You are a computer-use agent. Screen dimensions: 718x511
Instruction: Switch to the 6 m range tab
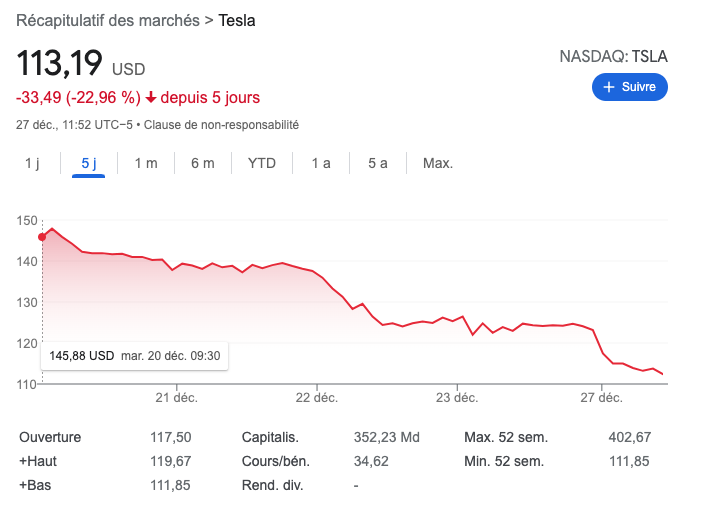203,163
